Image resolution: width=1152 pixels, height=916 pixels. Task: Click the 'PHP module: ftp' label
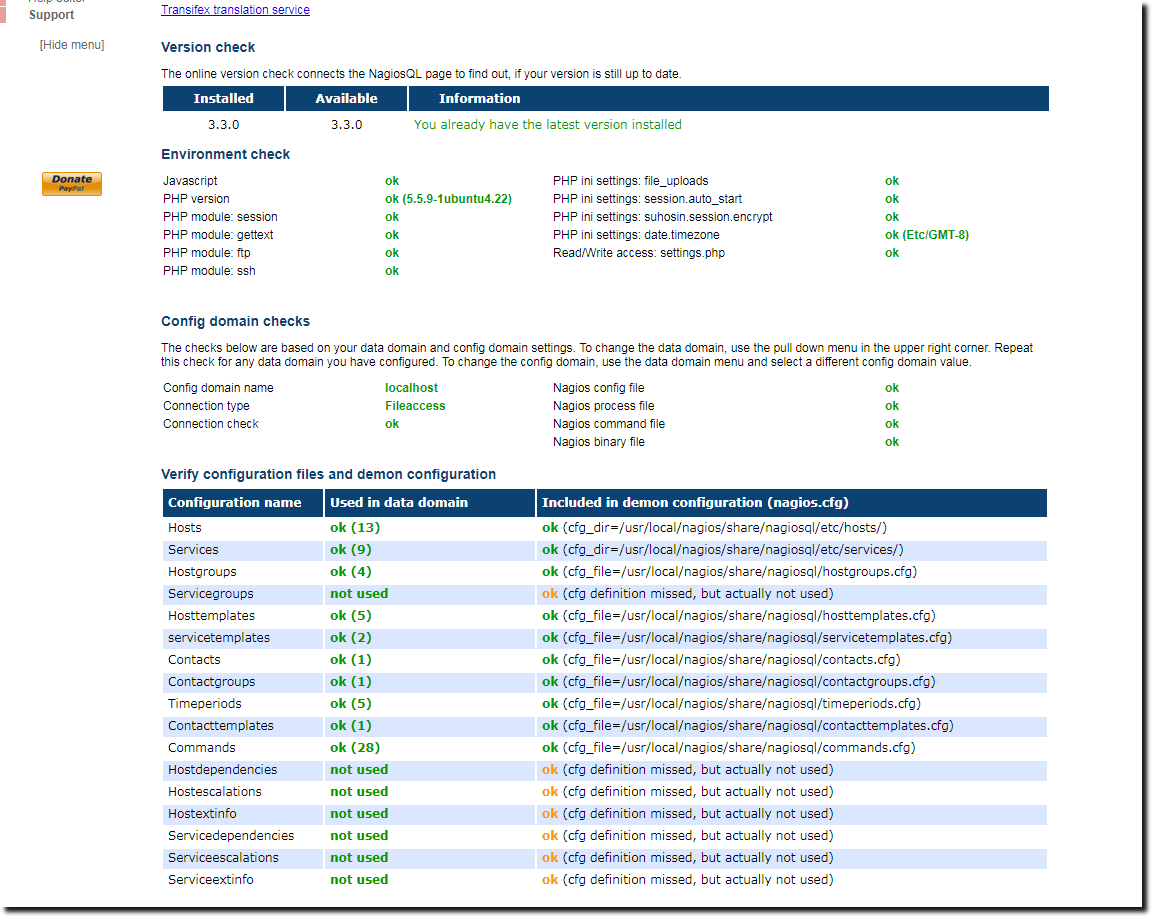coord(206,253)
